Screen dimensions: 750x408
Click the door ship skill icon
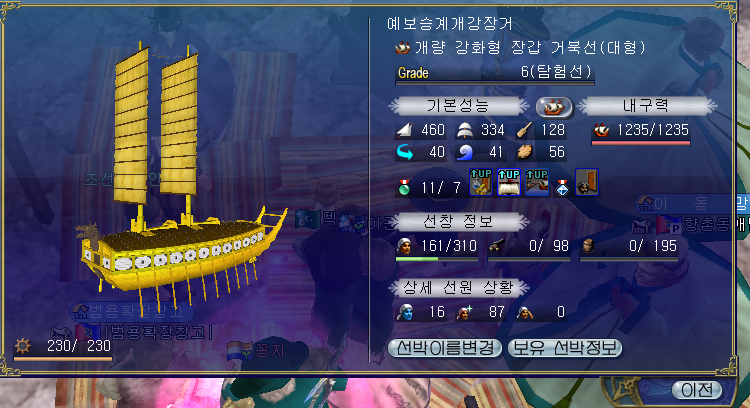(x=587, y=182)
